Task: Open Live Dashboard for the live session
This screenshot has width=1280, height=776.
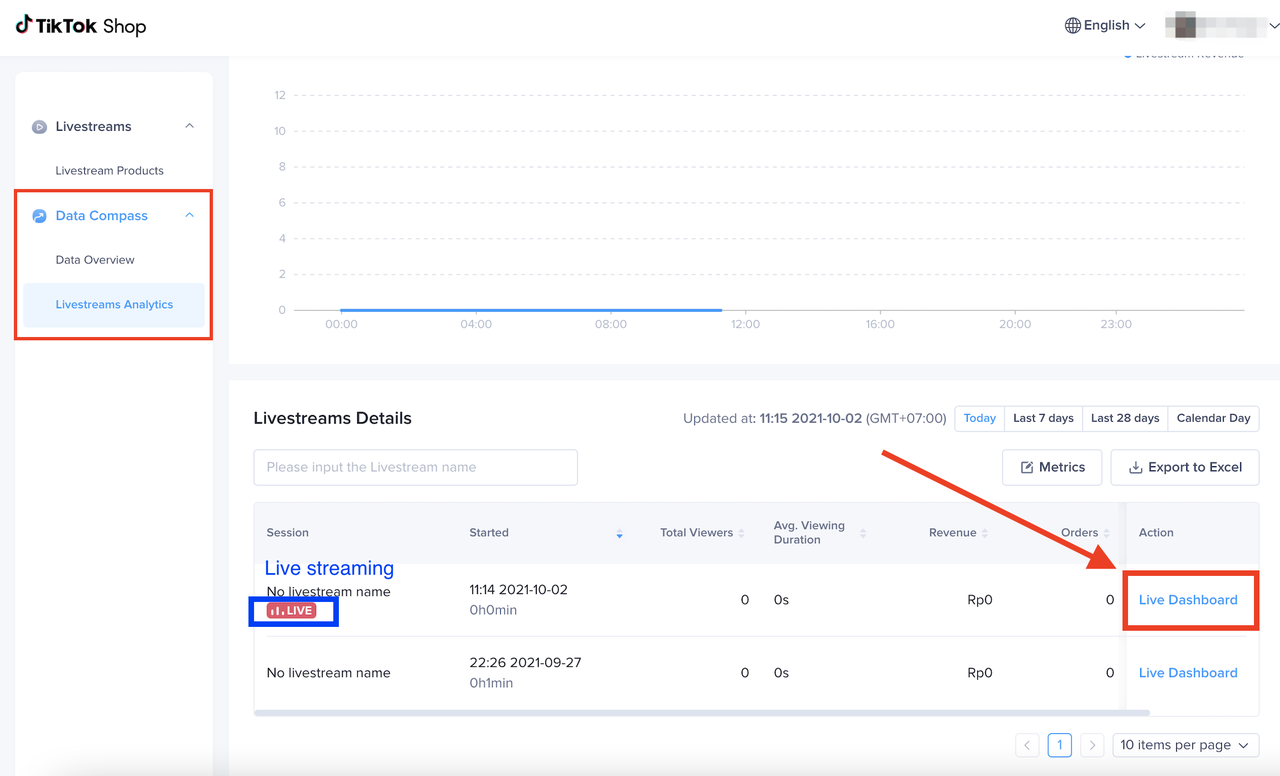Action: coord(1188,600)
